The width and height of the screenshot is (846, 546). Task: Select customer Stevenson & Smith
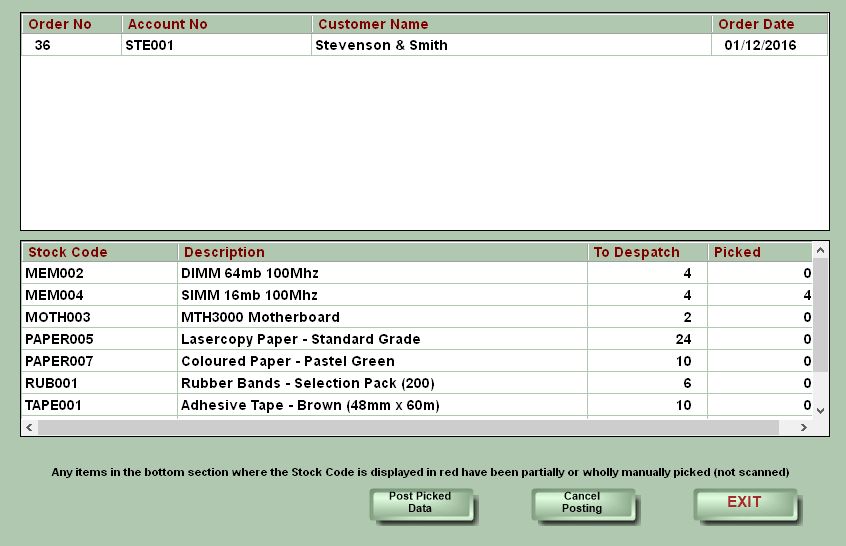pos(511,45)
